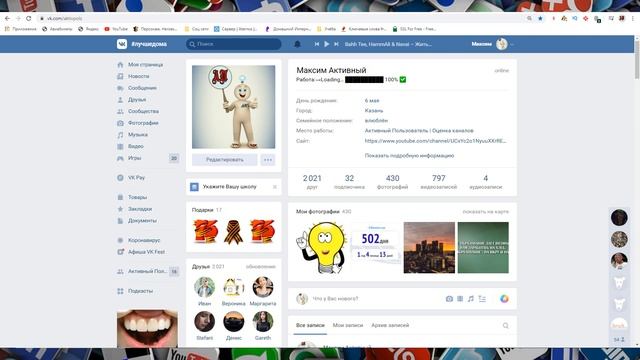Reload the page in browser
This screenshot has width=640, height=360.
tap(29, 18)
